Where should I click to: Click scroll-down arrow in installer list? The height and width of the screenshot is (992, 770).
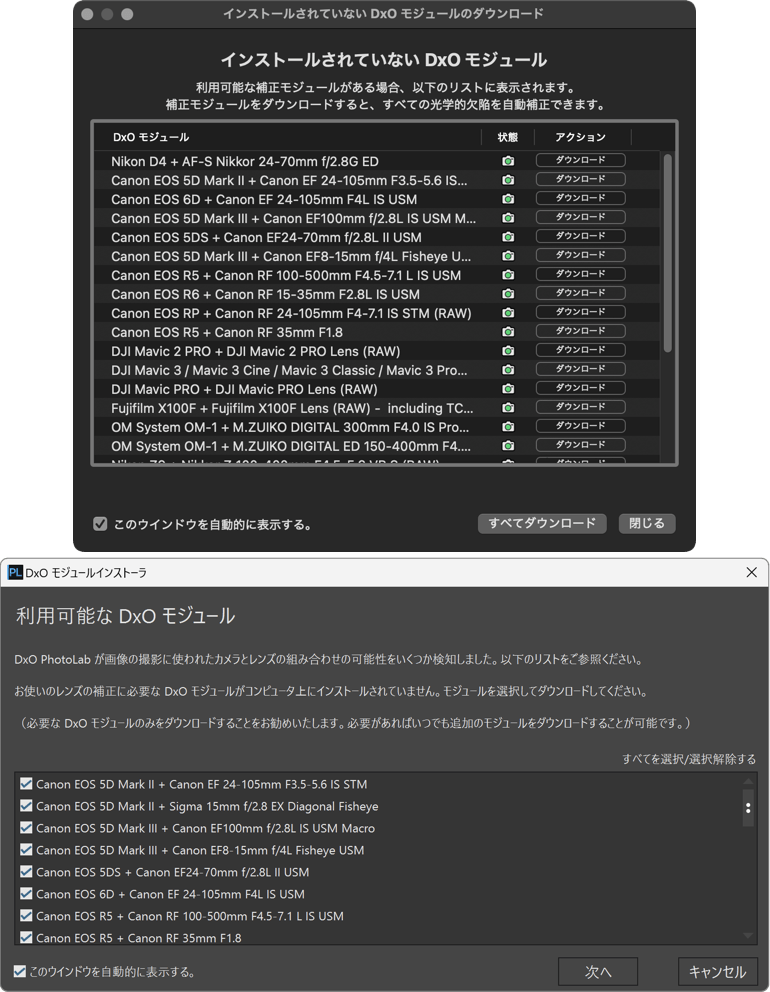click(x=748, y=936)
